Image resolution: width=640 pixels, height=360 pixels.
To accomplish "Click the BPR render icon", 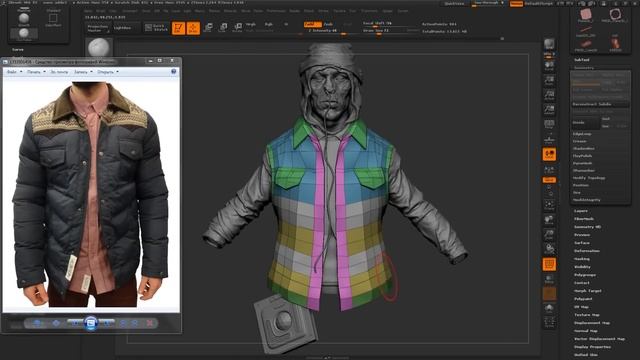I will [549, 45].
